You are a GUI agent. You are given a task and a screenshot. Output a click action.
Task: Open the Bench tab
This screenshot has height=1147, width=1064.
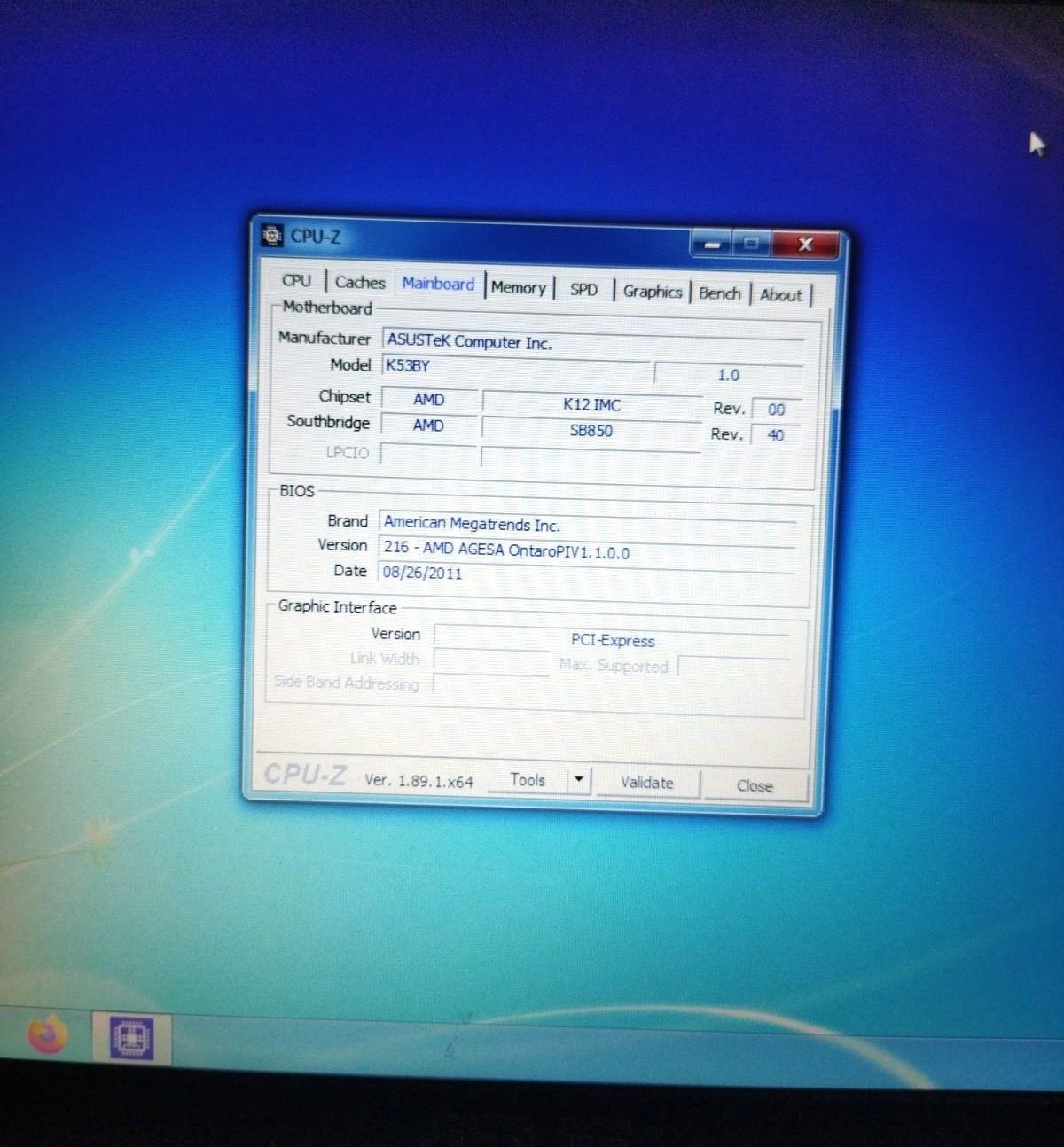(719, 293)
